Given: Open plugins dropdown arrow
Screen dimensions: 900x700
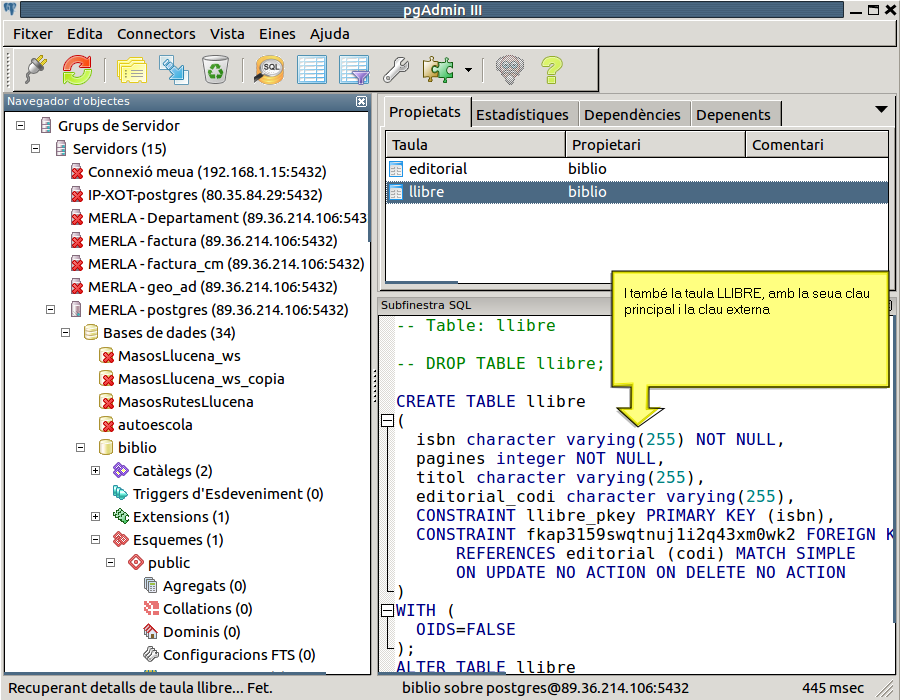Looking at the screenshot, I should [468, 70].
